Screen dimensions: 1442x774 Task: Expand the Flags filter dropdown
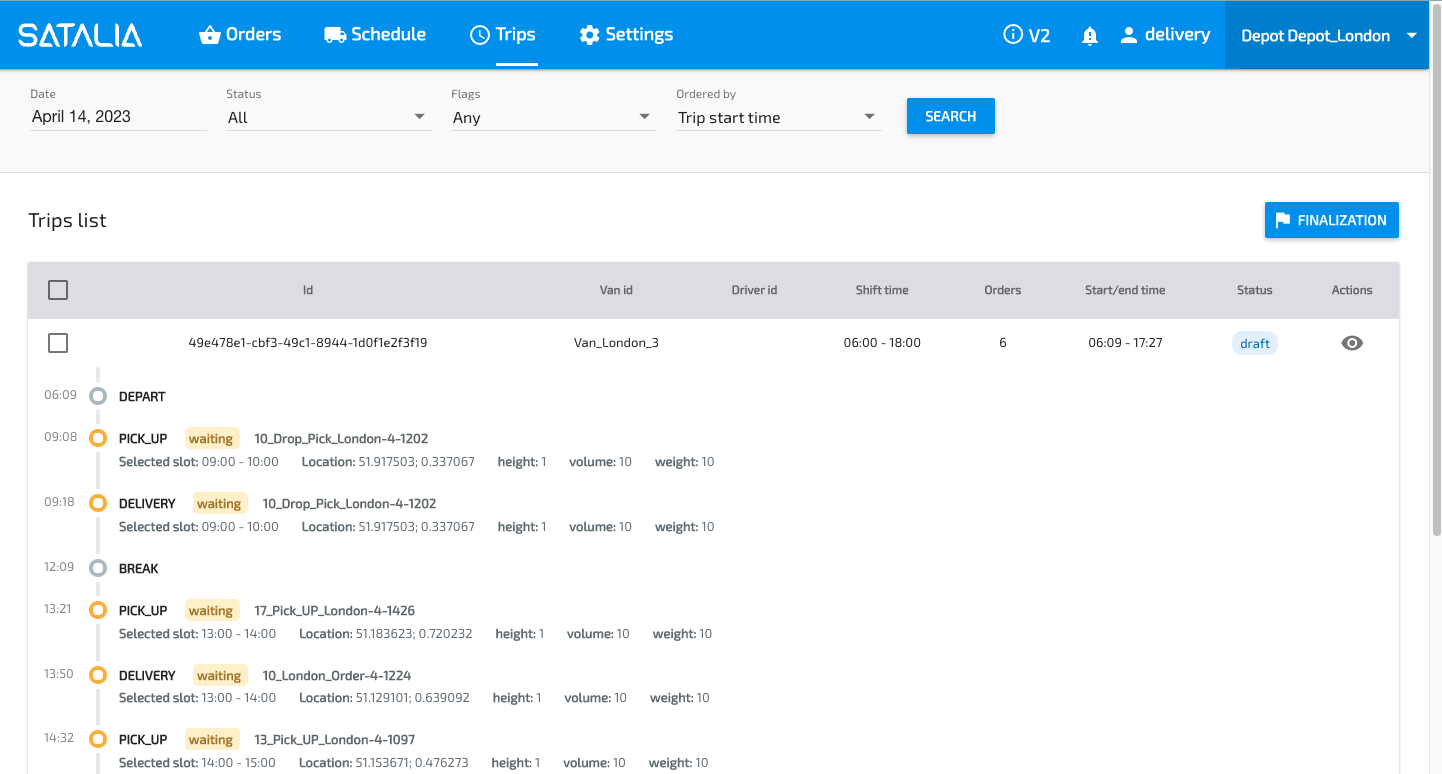tap(552, 117)
